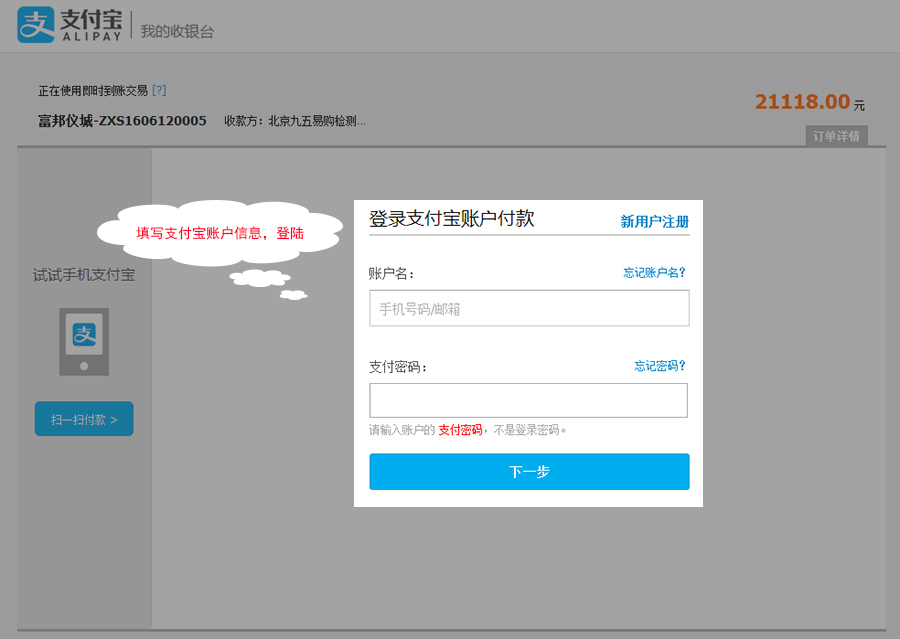Click the [?] help link

point(159,90)
